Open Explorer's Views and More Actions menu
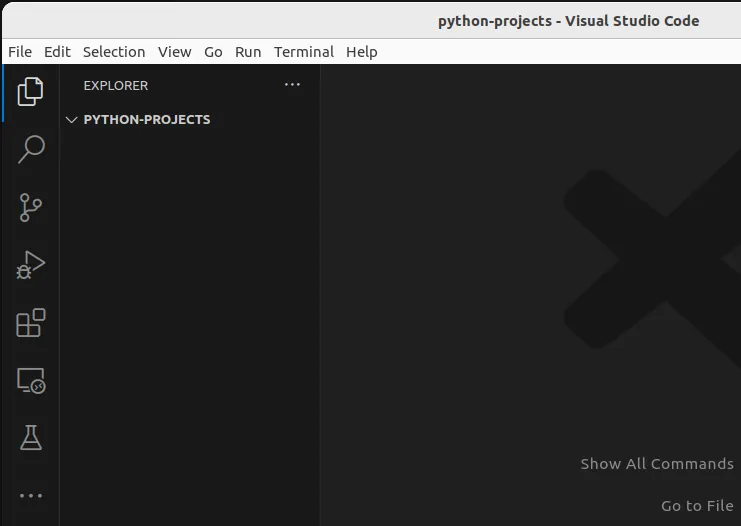Image resolution: width=741 pixels, height=526 pixels. [x=292, y=85]
